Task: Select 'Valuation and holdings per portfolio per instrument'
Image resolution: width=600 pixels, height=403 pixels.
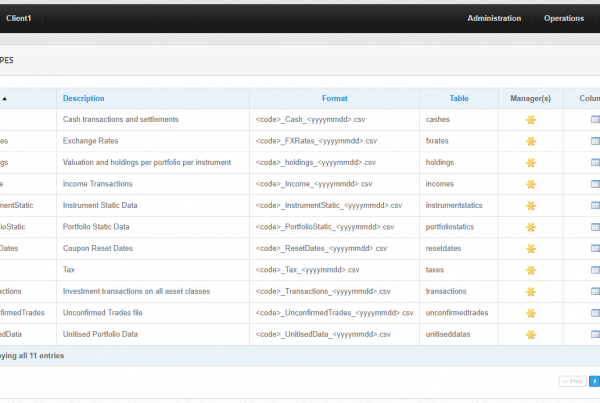Action: point(147,162)
